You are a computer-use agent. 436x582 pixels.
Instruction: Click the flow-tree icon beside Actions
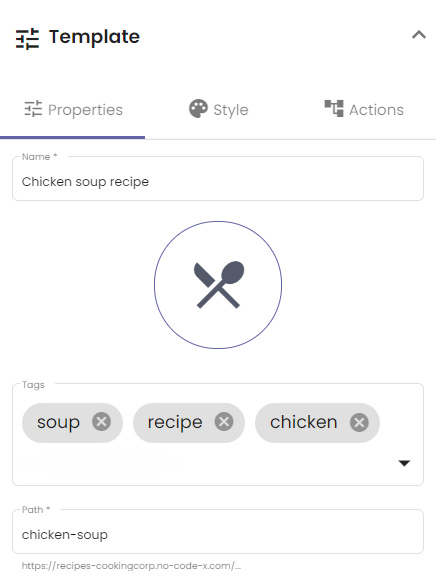334,108
